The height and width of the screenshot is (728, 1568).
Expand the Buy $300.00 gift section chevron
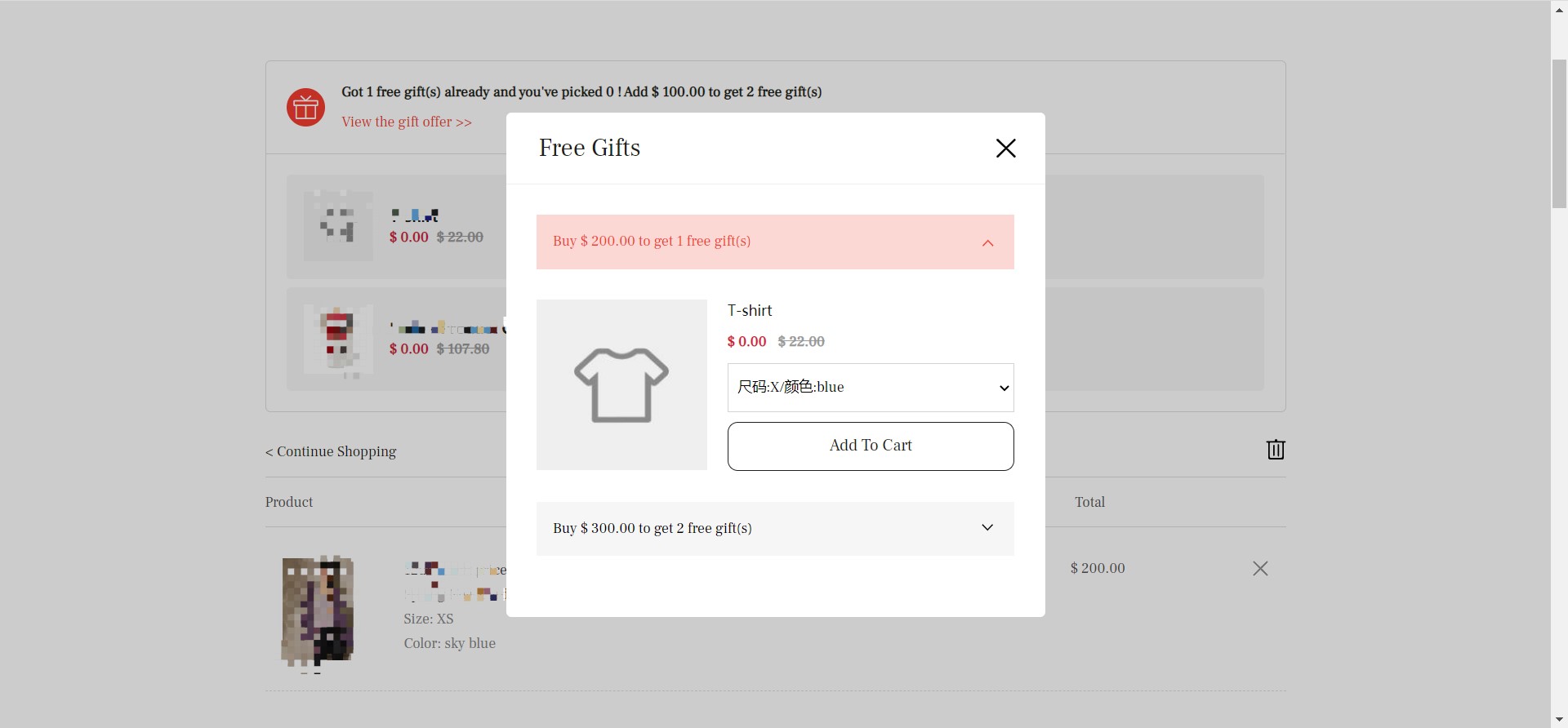(987, 528)
